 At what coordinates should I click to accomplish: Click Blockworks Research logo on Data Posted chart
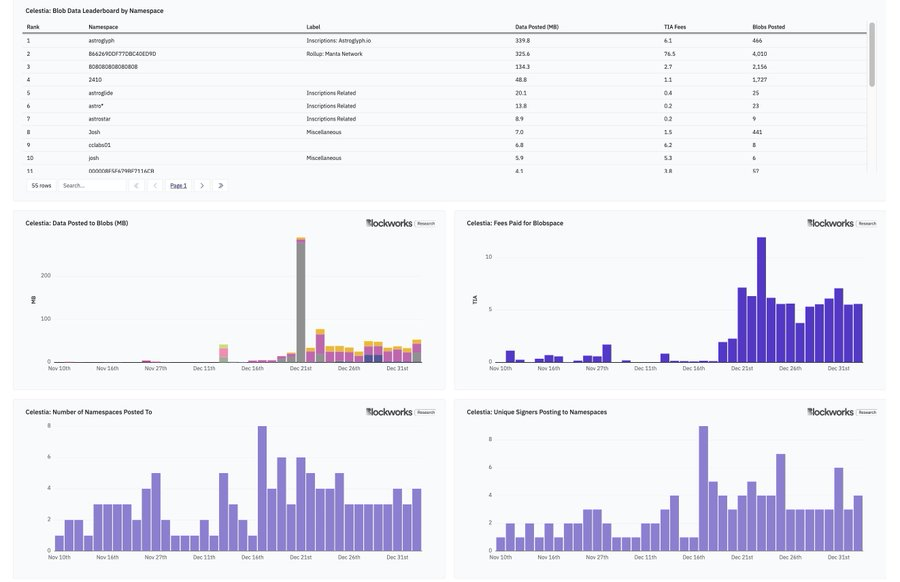point(400,223)
